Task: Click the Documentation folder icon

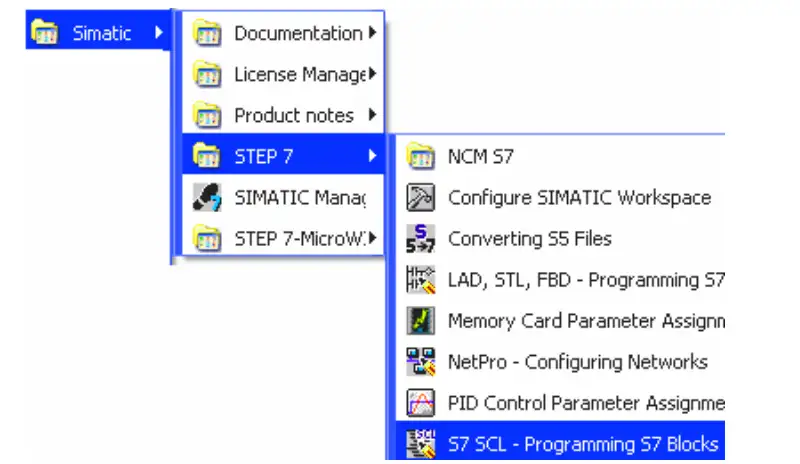Action: pos(207,33)
